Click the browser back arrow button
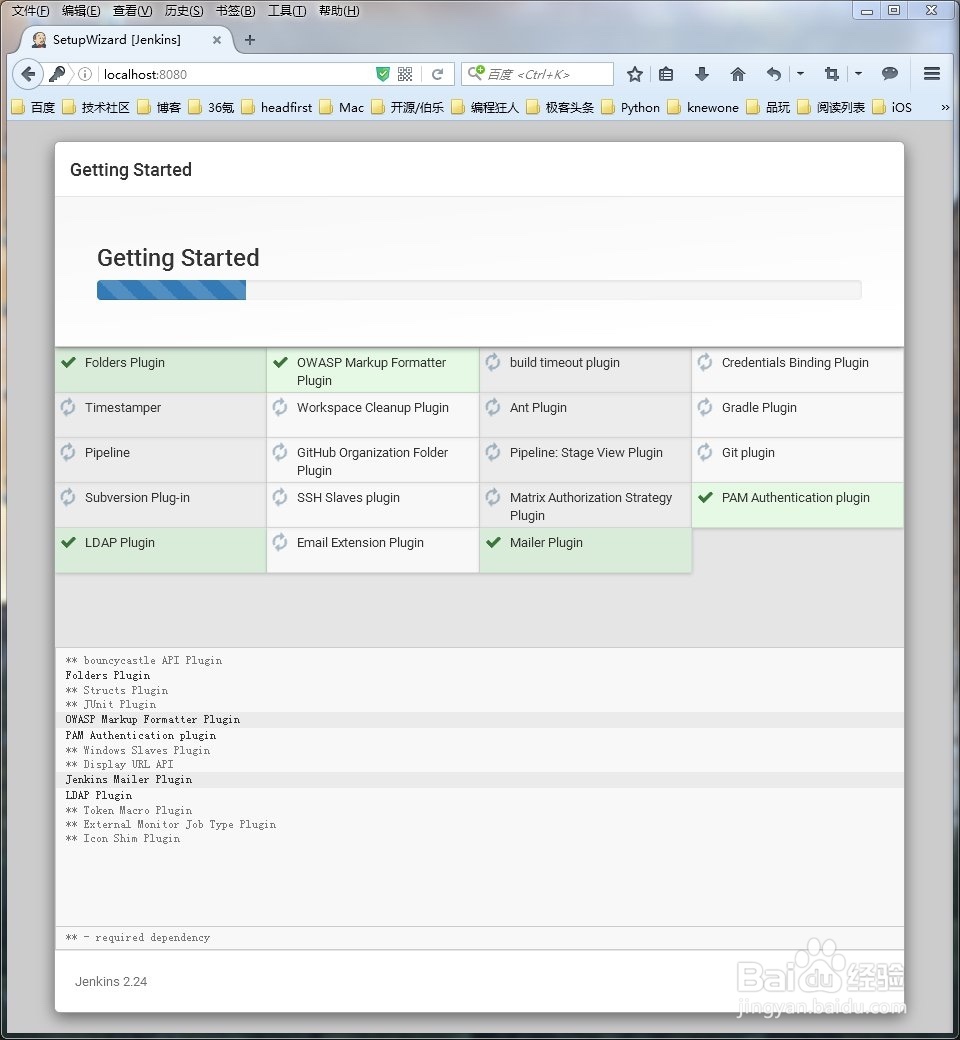960x1040 pixels. pyautogui.click(x=28, y=74)
